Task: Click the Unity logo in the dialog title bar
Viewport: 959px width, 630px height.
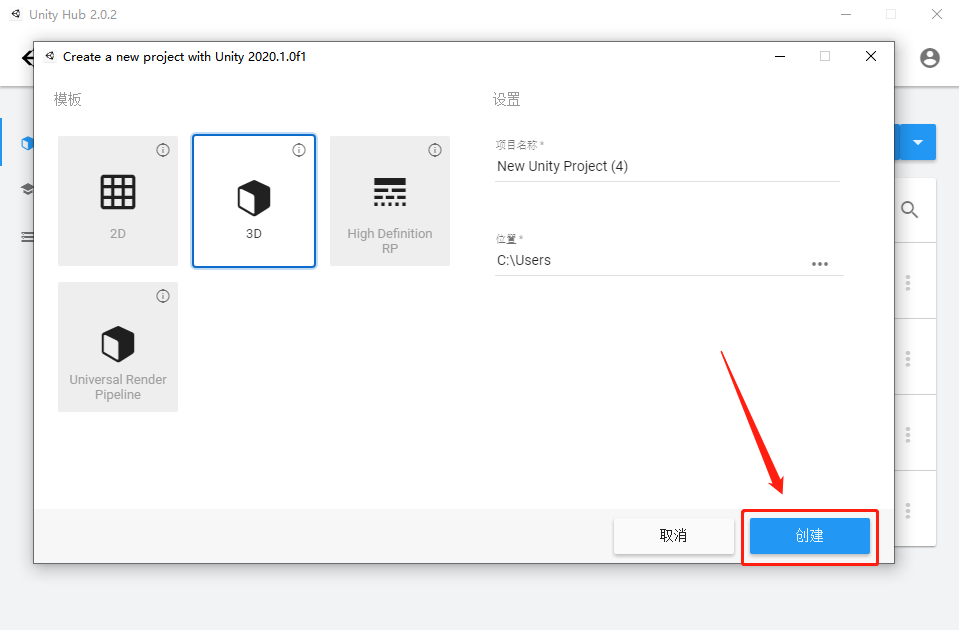Action: (x=50, y=56)
